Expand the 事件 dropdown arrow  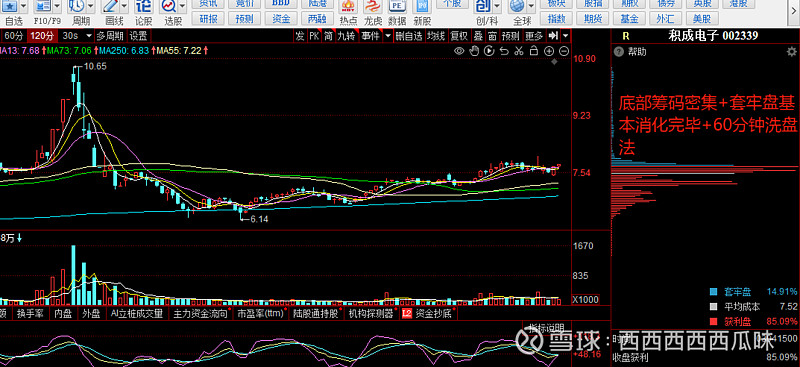[388, 36]
